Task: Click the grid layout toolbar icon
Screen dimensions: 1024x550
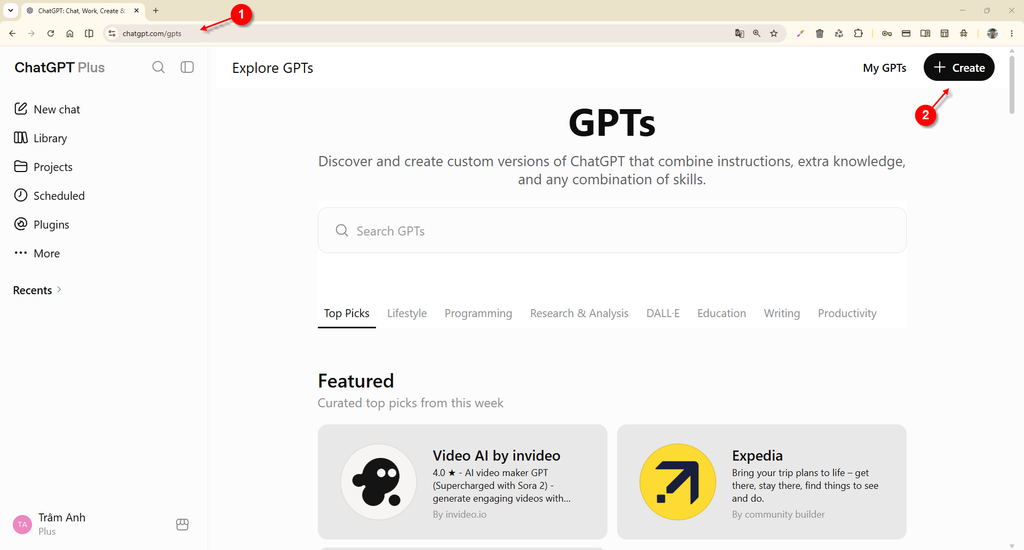Action: point(944,33)
